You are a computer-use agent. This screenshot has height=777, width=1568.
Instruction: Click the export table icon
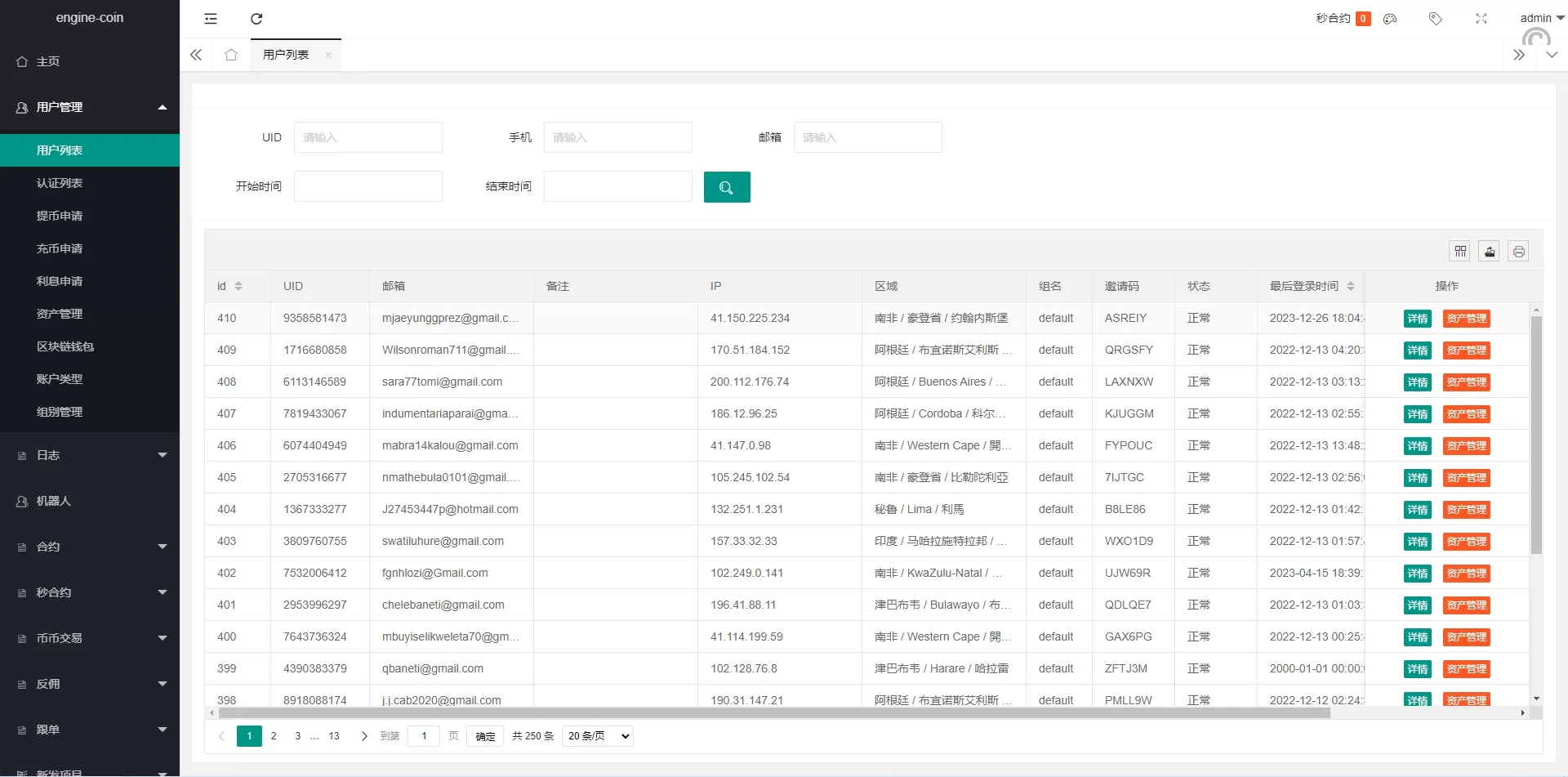(1490, 252)
